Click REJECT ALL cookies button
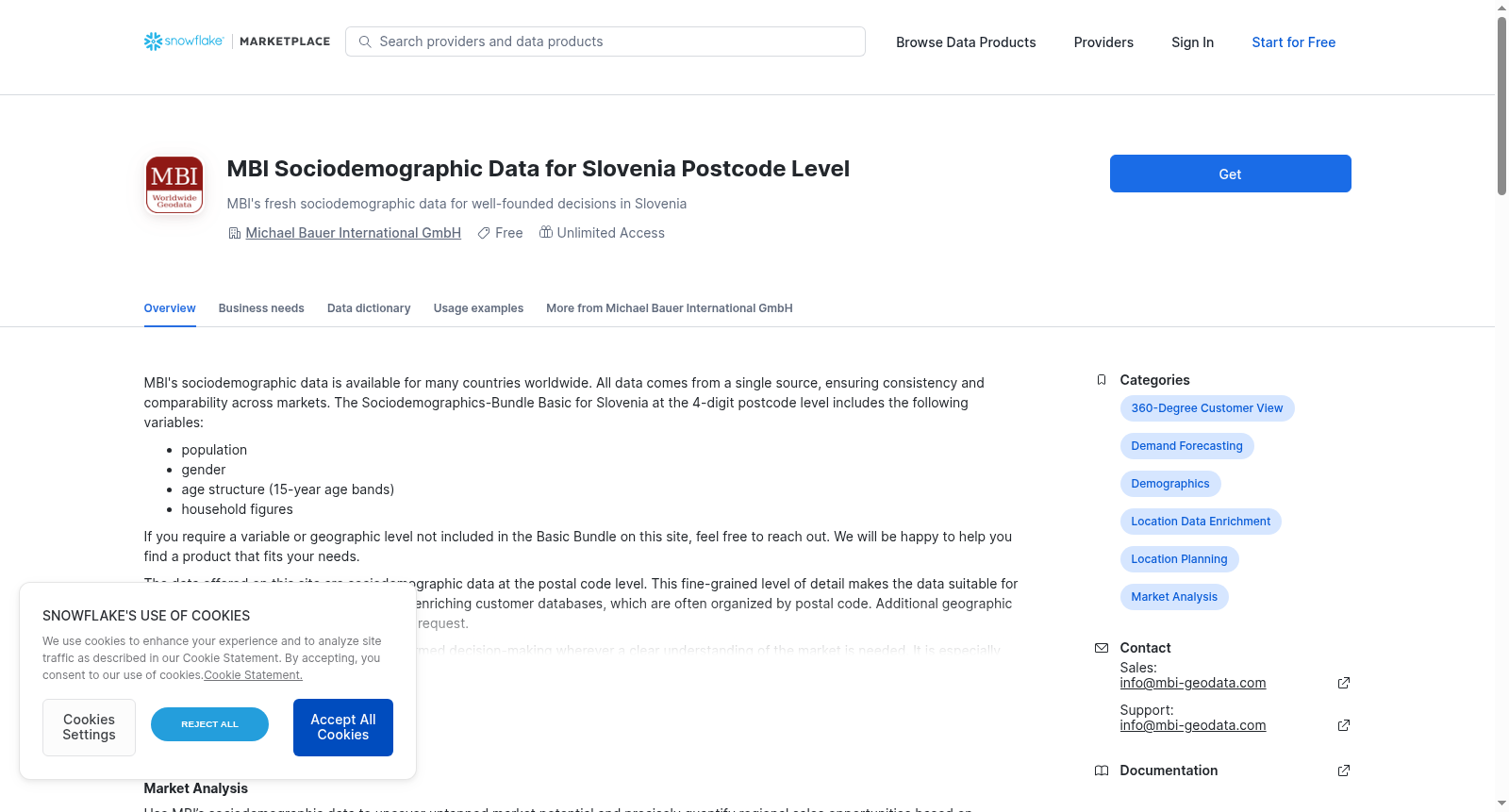 tap(209, 724)
